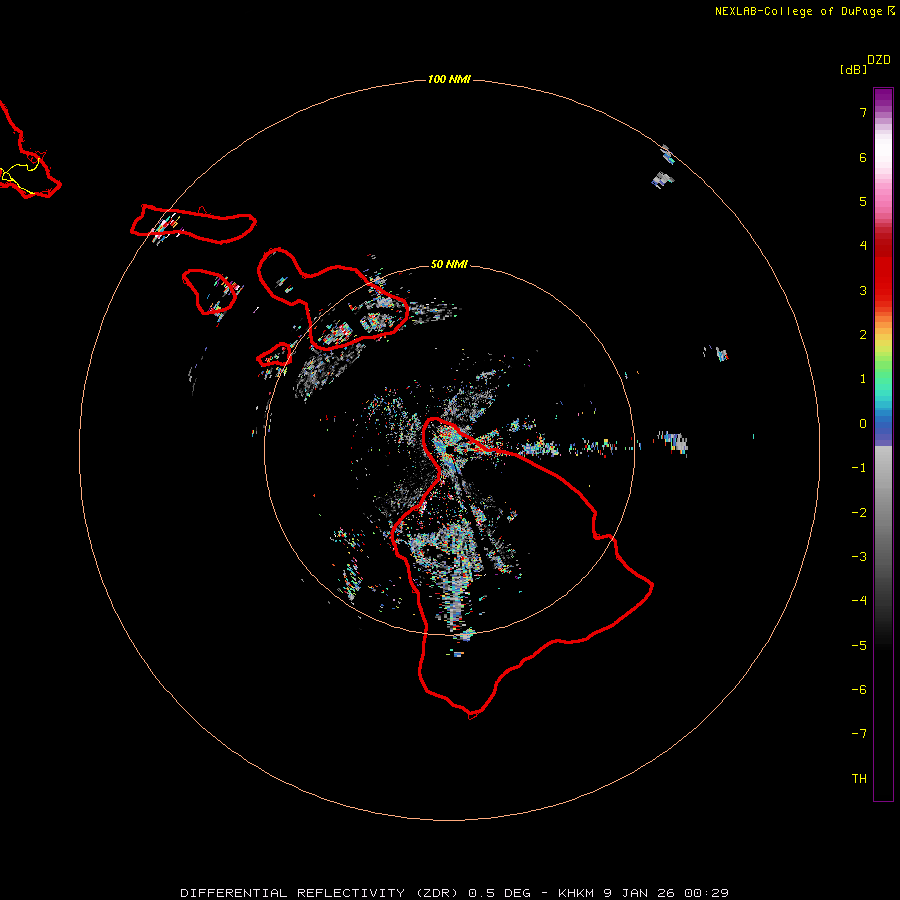Screen dimensions: 900x900
Task: Click the TH threshold label on color bar
Action: tap(859, 779)
